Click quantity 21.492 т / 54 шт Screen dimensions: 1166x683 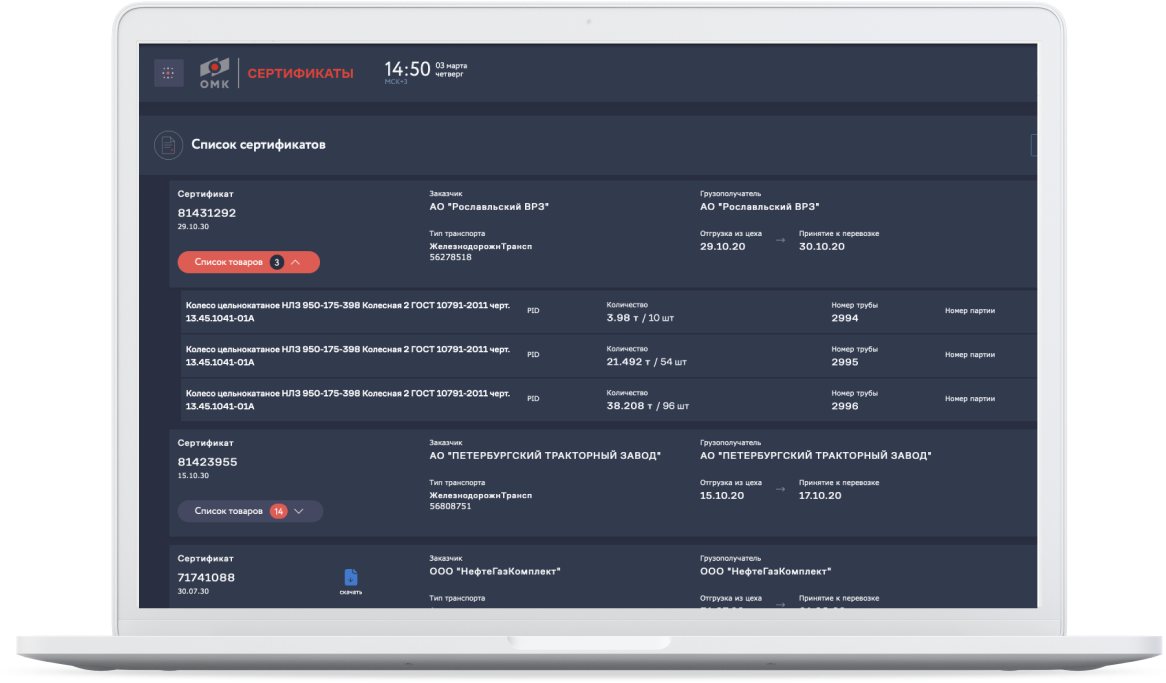click(x=646, y=362)
